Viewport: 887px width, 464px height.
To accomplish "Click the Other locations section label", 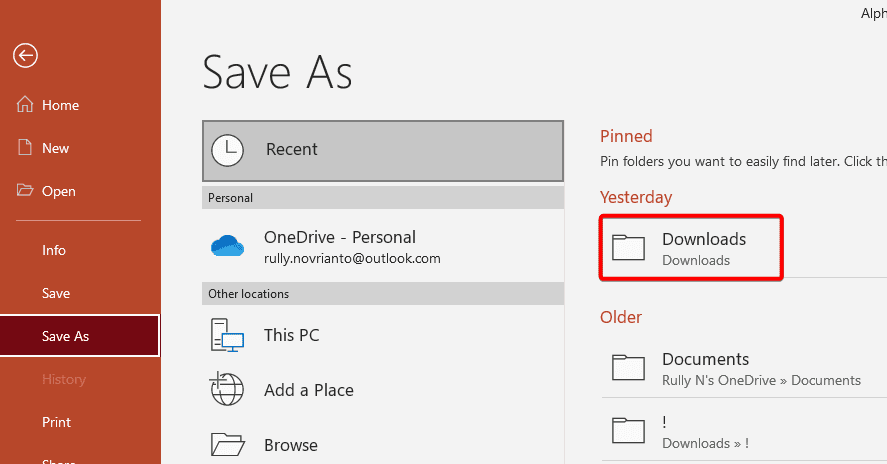I will click(248, 294).
